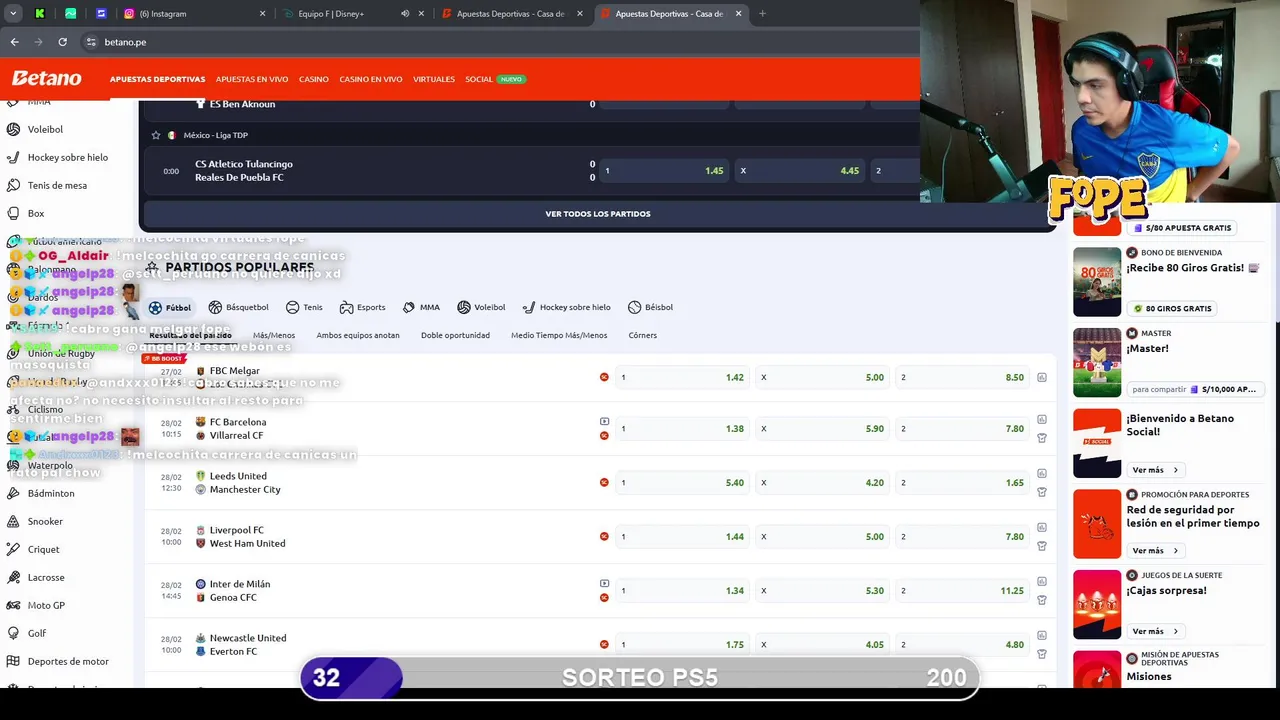
Task: Click the Betano logo
Action: point(46,78)
